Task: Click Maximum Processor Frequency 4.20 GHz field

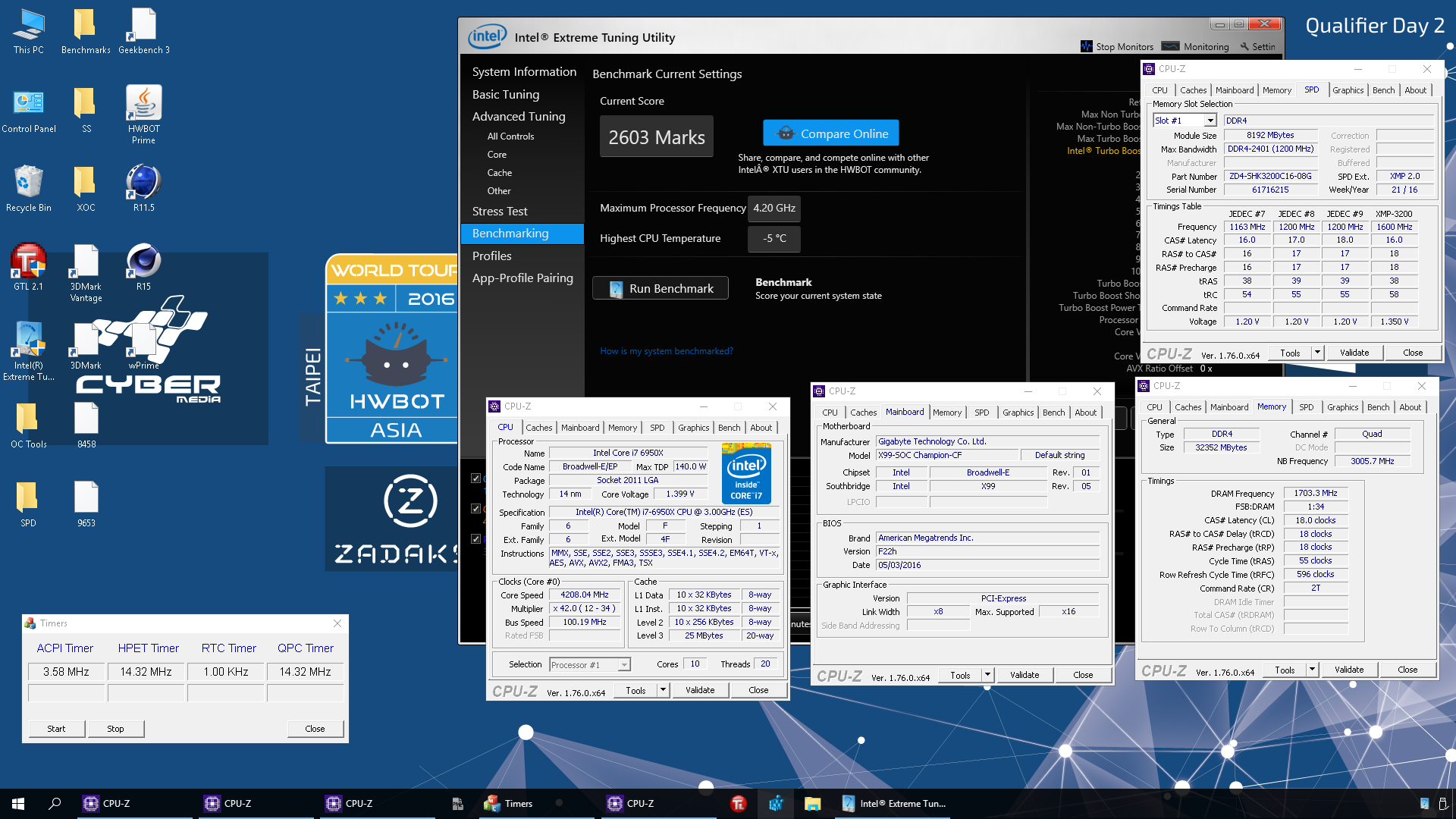Action: tap(774, 208)
